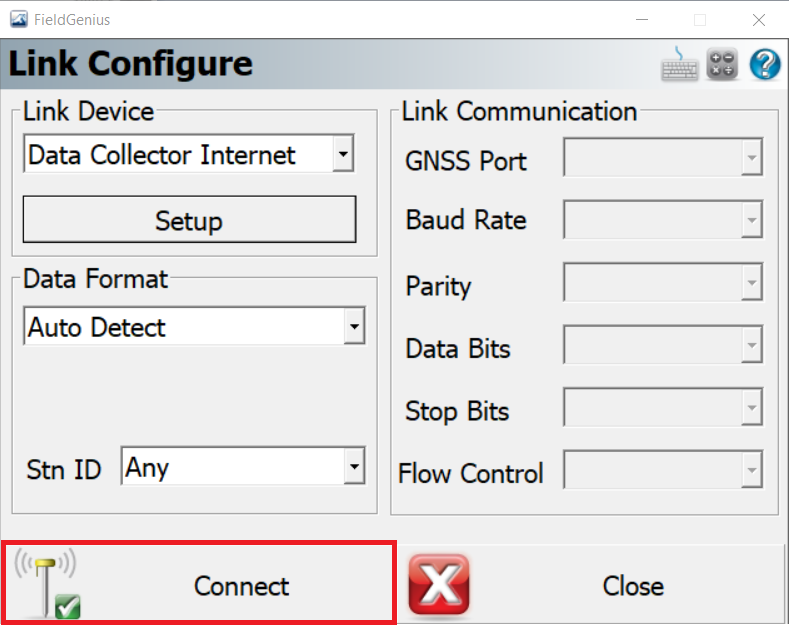789x625 pixels.
Task: Click the red X close icon
Action: click(x=439, y=585)
